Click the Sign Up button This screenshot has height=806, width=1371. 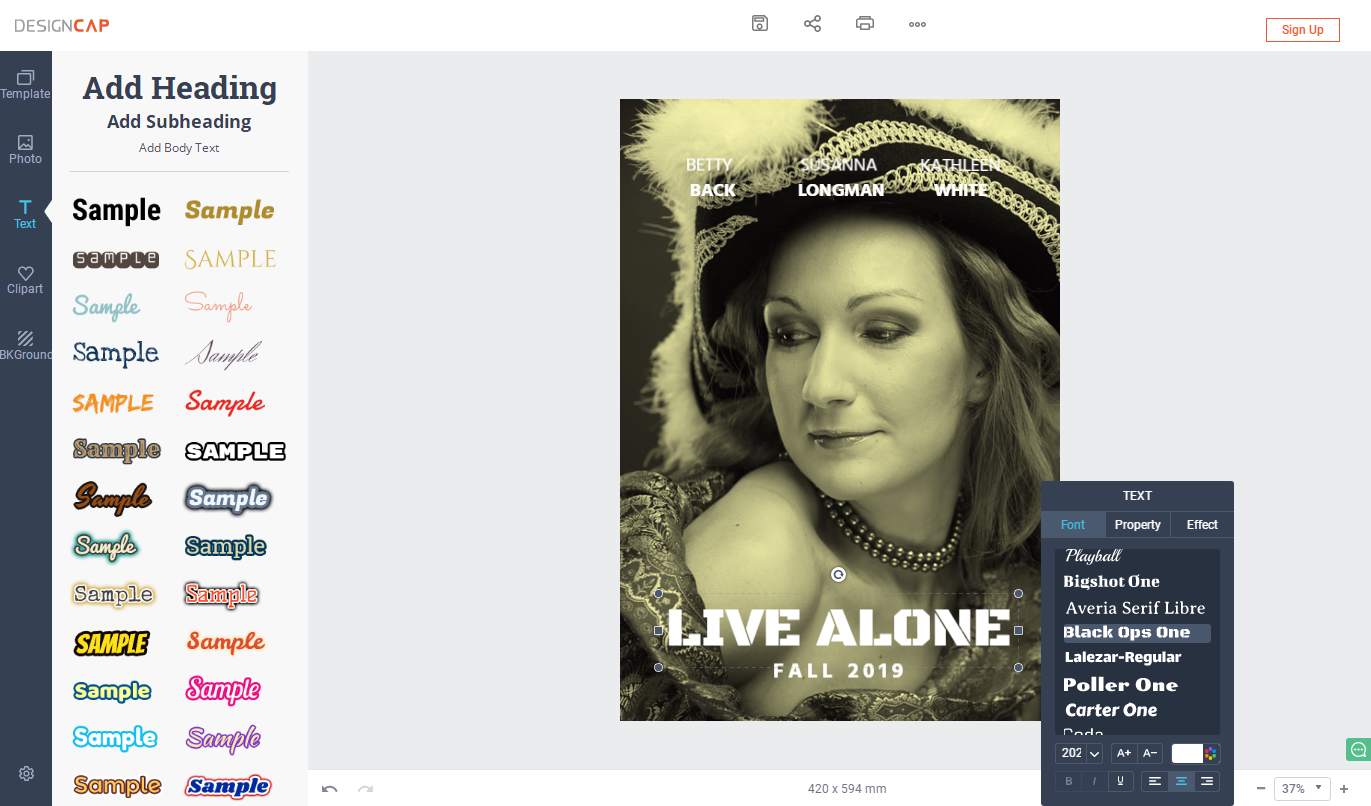click(x=1302, y=30)
